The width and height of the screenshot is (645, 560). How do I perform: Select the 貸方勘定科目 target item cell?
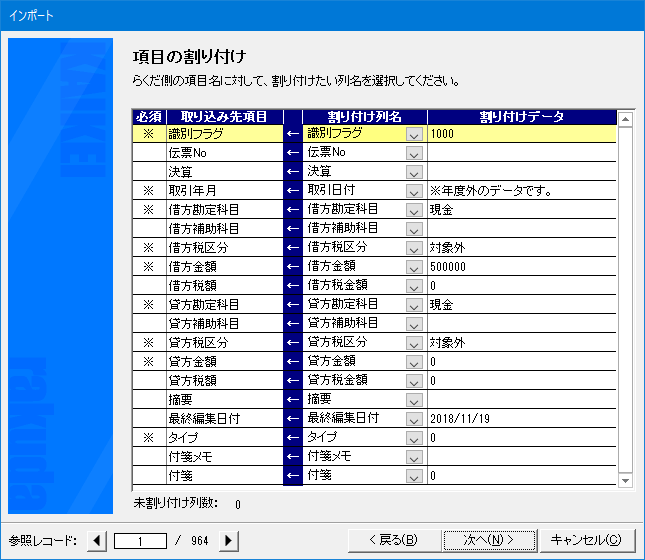pos(225,304)
